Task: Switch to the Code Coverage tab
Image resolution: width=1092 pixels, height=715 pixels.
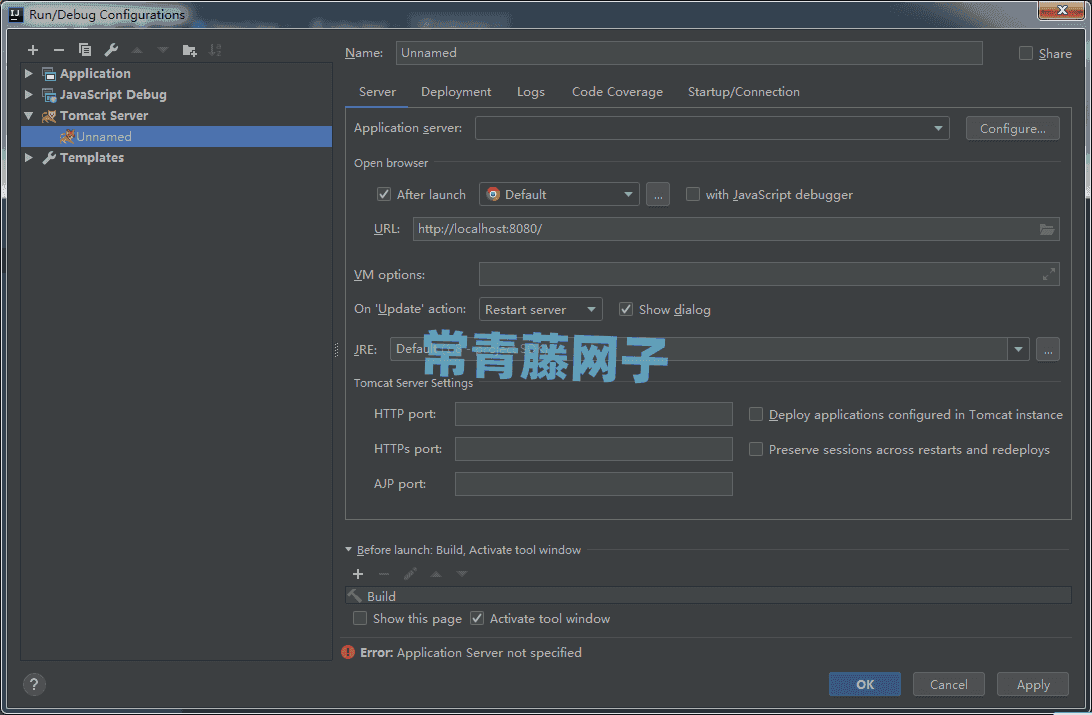Action: [x=618, y=92]
